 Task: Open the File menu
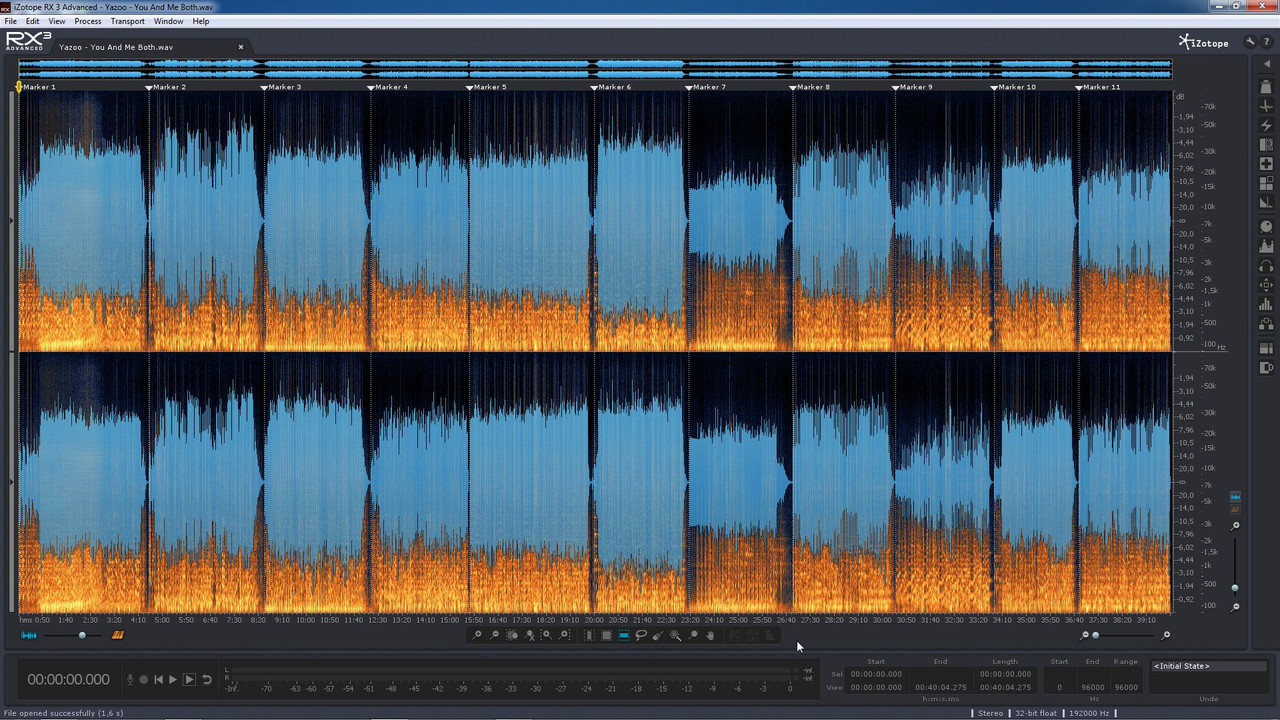point(10,21)
